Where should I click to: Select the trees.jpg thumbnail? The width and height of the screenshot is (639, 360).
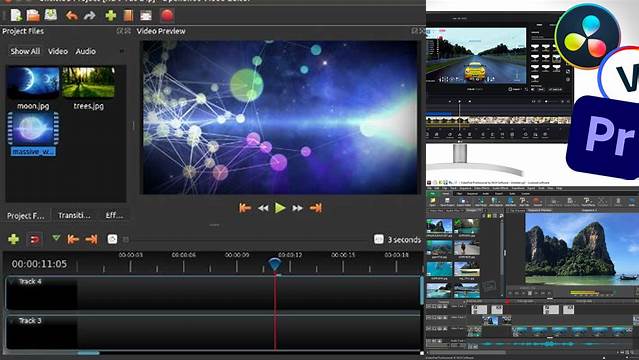(88, 83)
